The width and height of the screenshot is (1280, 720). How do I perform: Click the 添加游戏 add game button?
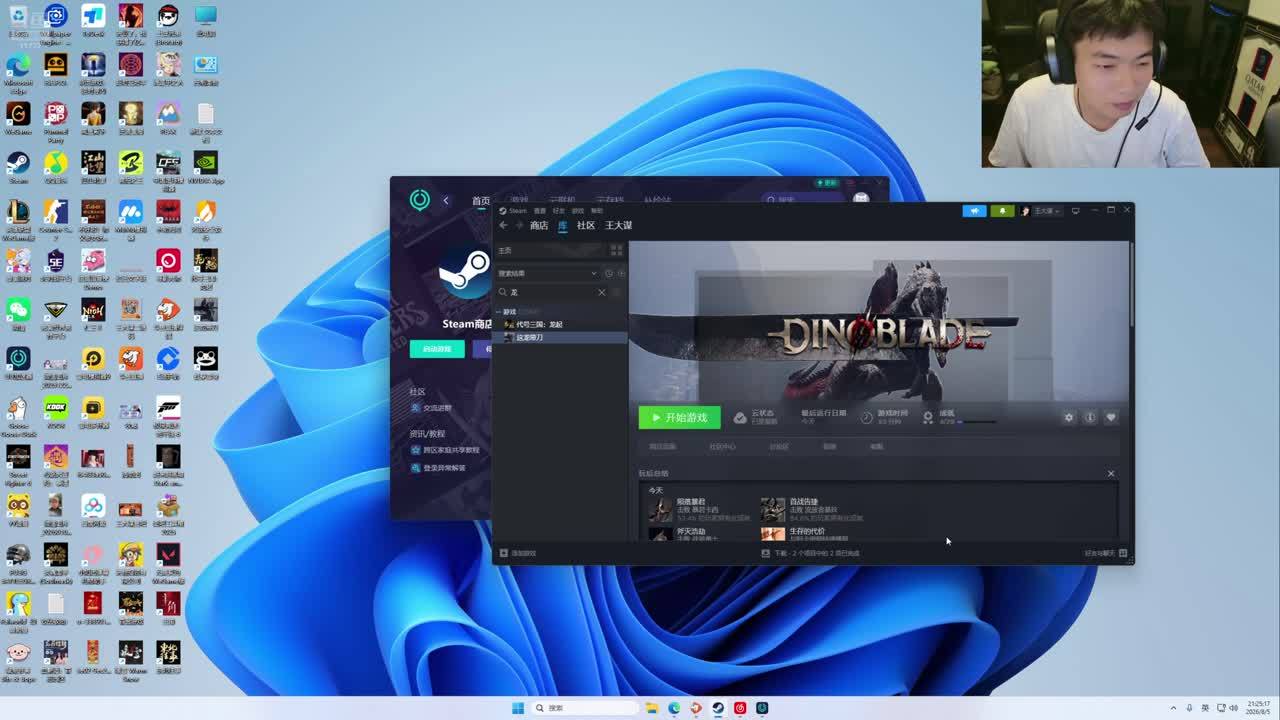tap(518, 553)
